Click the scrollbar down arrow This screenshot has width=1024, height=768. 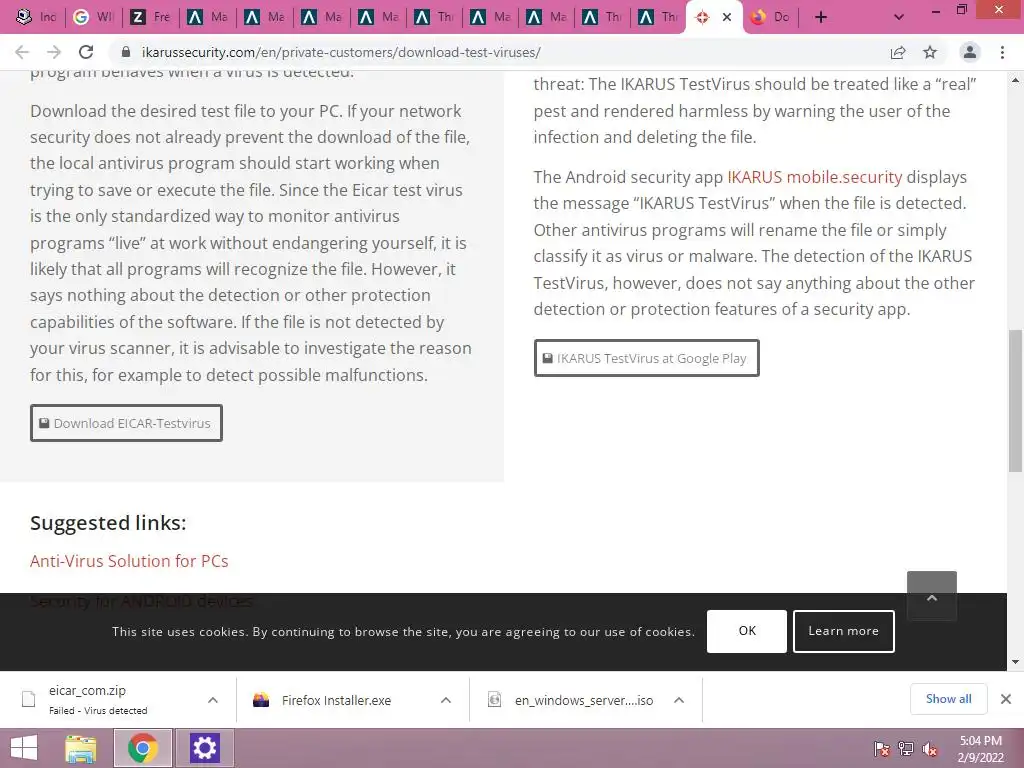pos(1015,662)
